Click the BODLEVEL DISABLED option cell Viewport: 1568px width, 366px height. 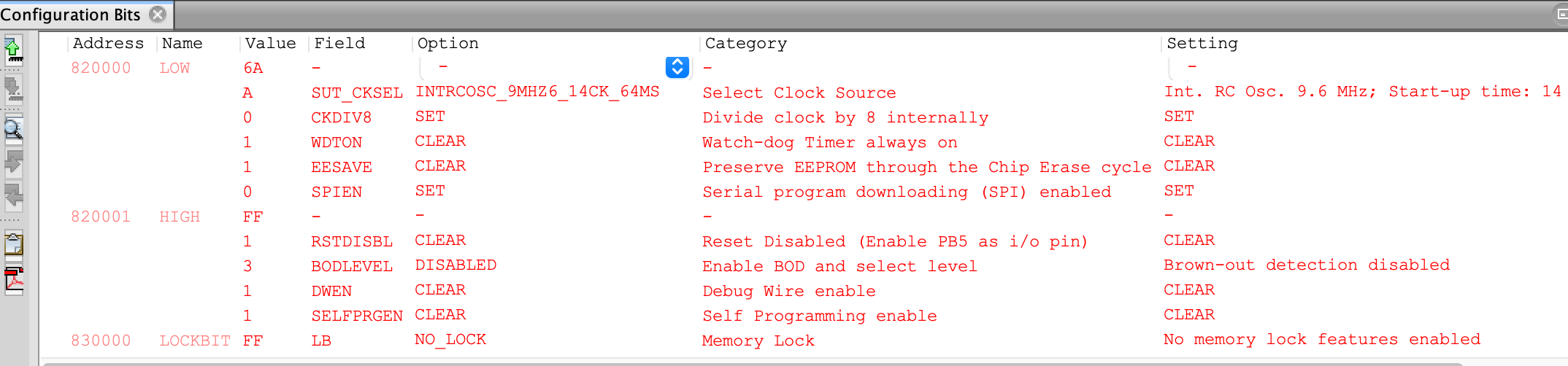coord(456,265)
